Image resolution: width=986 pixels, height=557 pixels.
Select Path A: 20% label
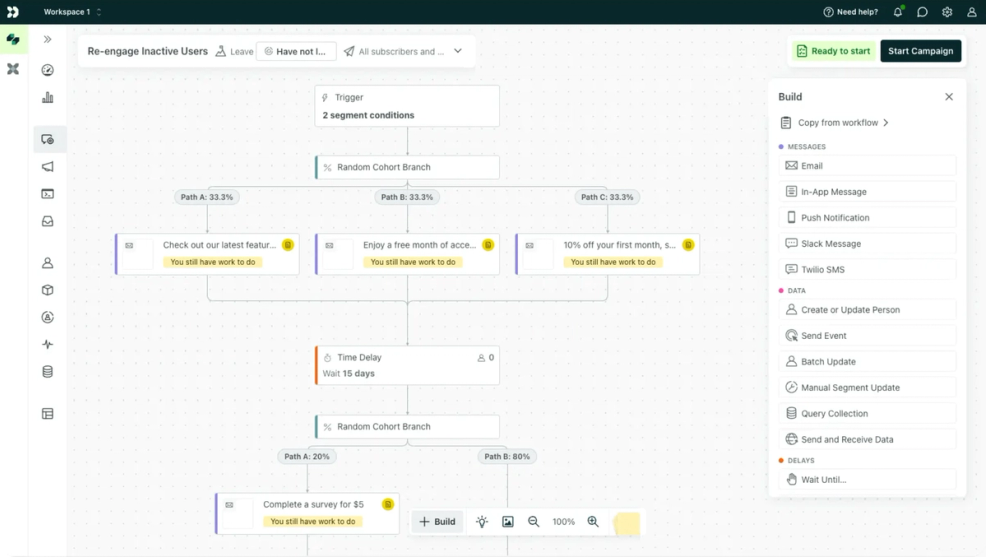point(307,456)
